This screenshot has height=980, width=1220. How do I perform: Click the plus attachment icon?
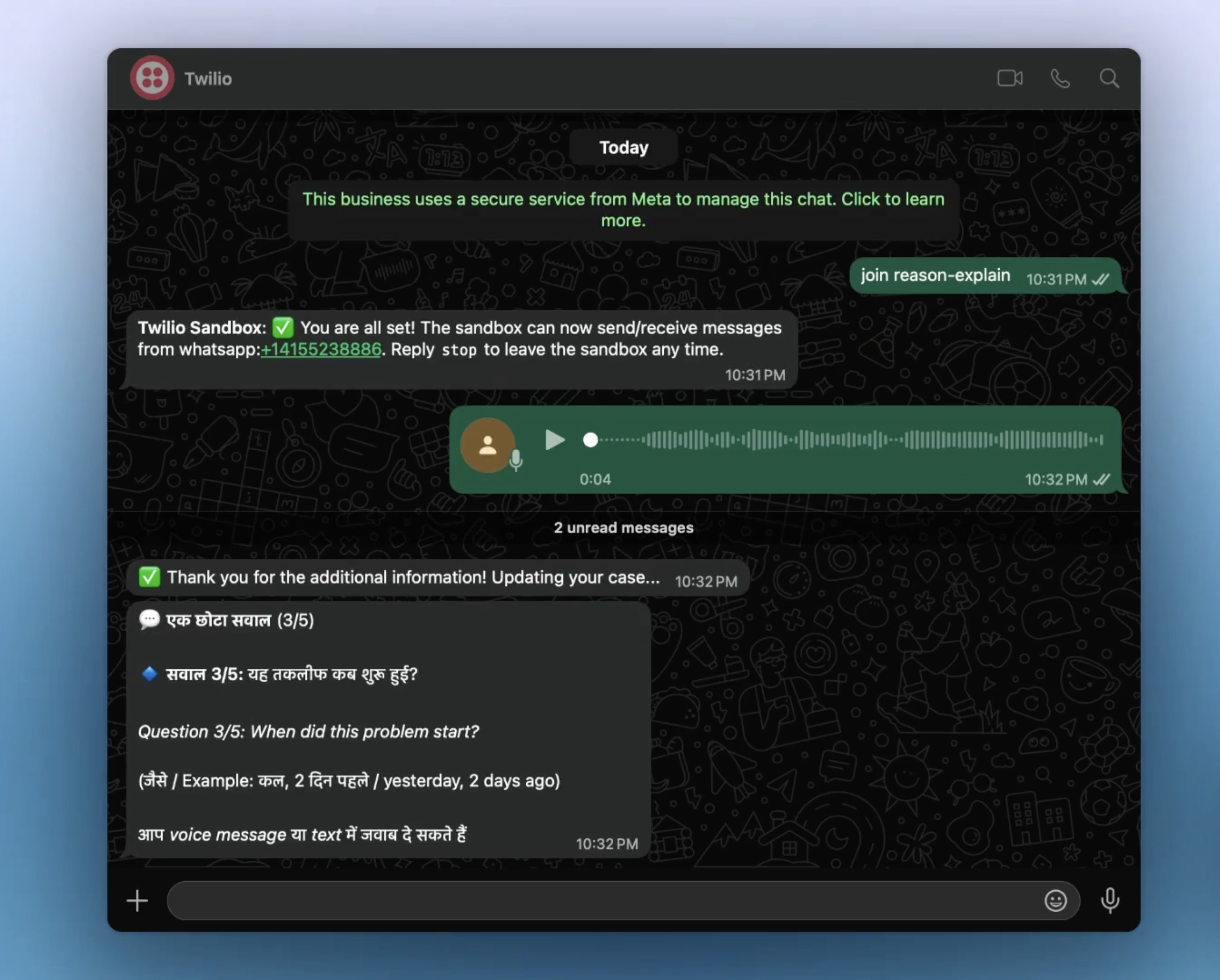pyautogui.click(x=137, y=900)
